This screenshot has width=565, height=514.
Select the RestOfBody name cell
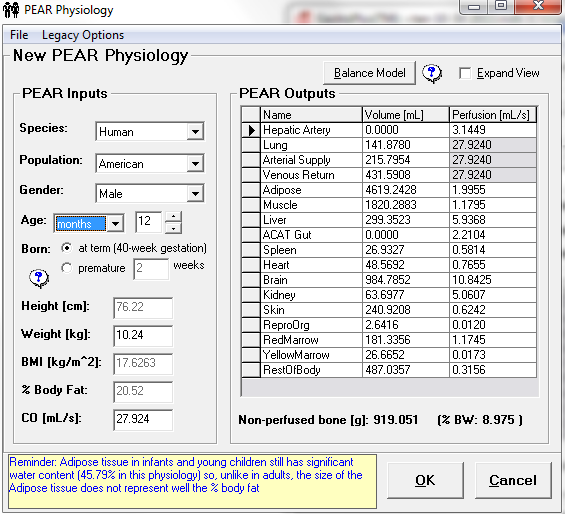[x=311, y=370]
